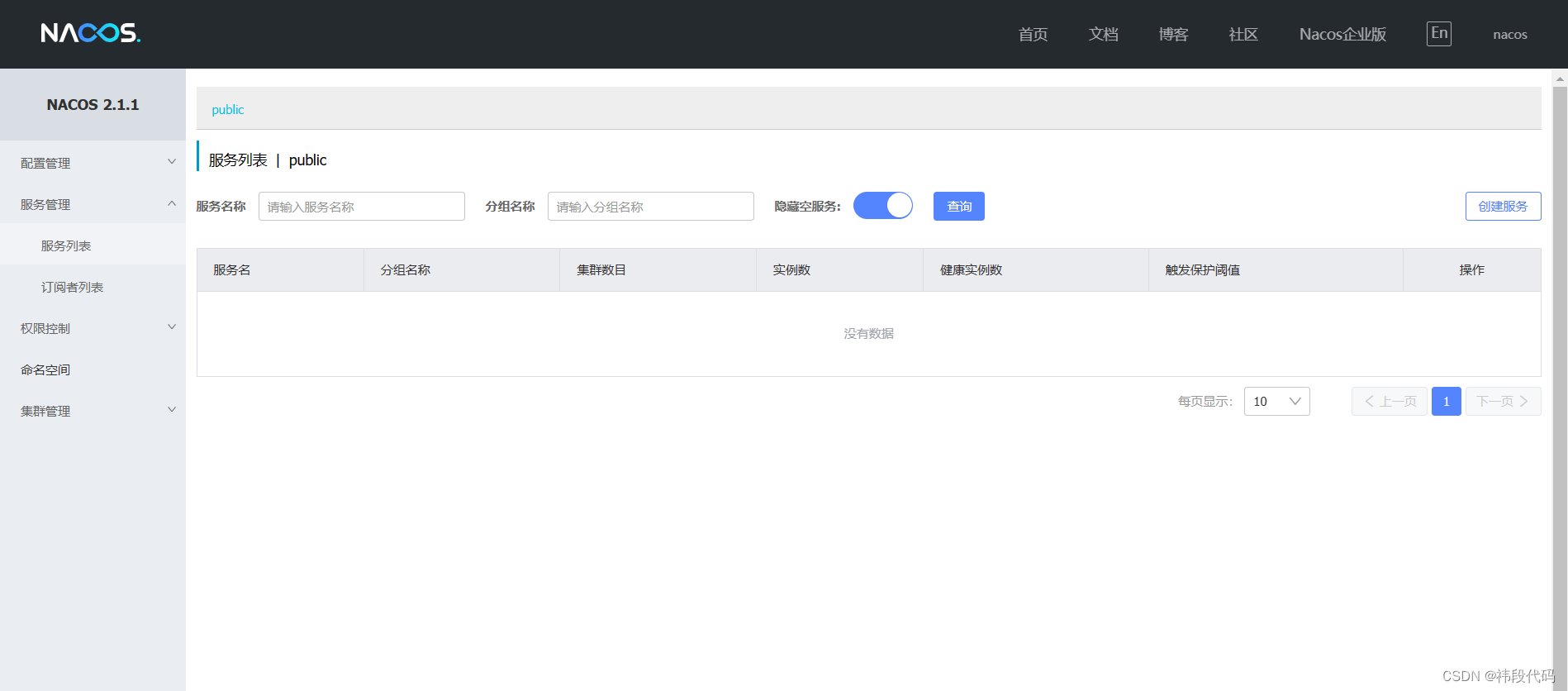
Task: Click the 创建服务 button
Action: [x=1504, y=207]
